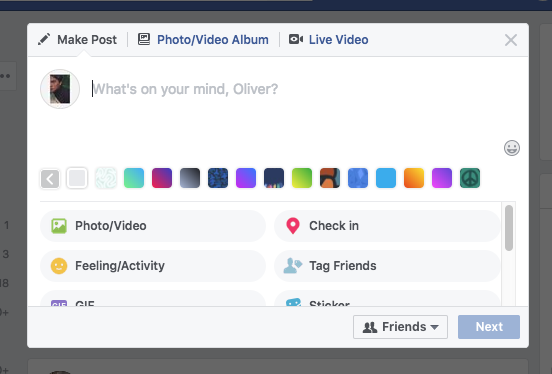This screenshot has height=374, width=552.
Task: Collapse the background color picker arrow
Action: pyautogui.click(x=50, y=179)
